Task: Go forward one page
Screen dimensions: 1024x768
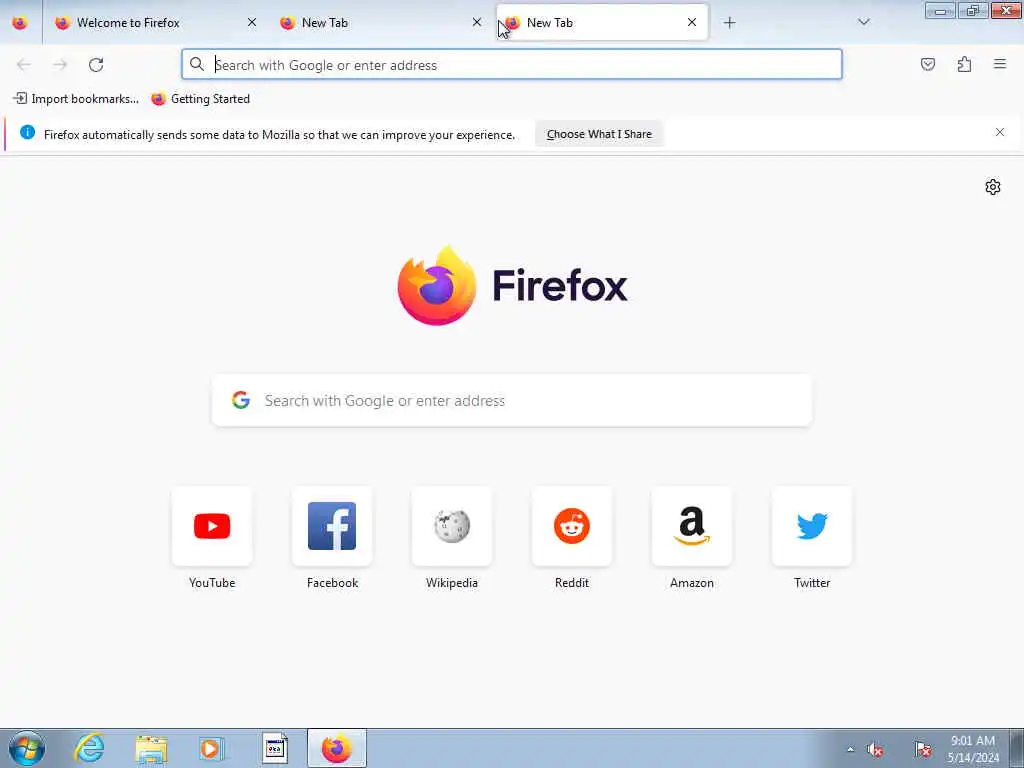Action: pyautogui.click(x=60, y=65)
